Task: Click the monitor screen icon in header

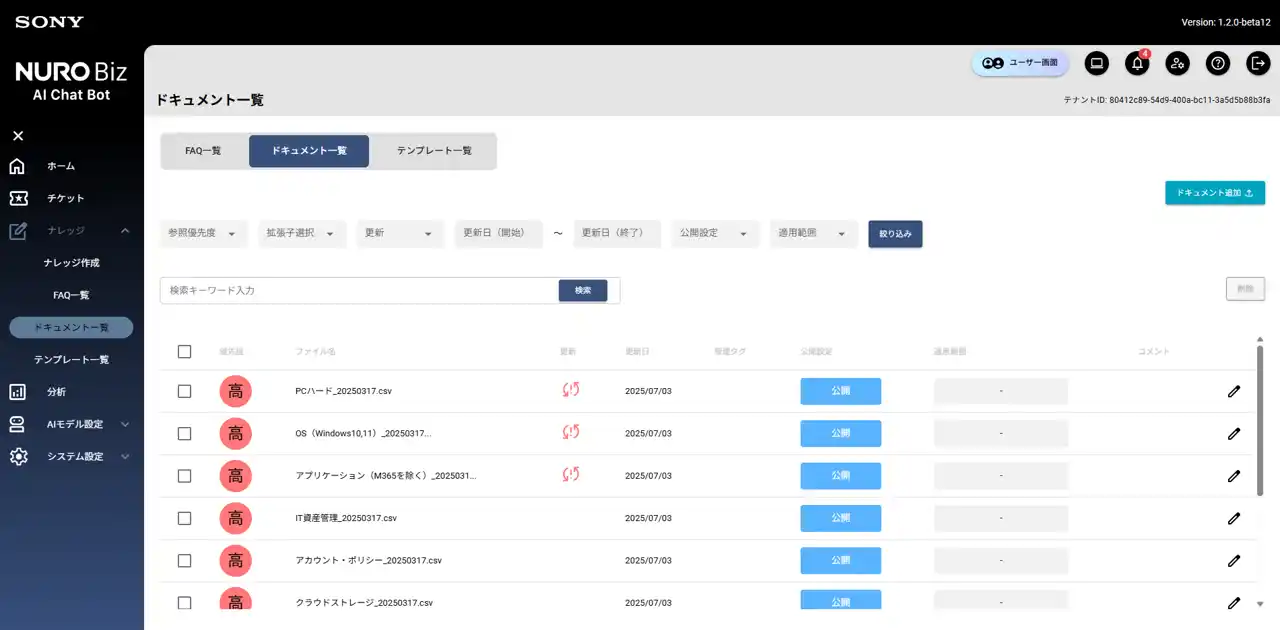Action: (x=1097, y=63)
